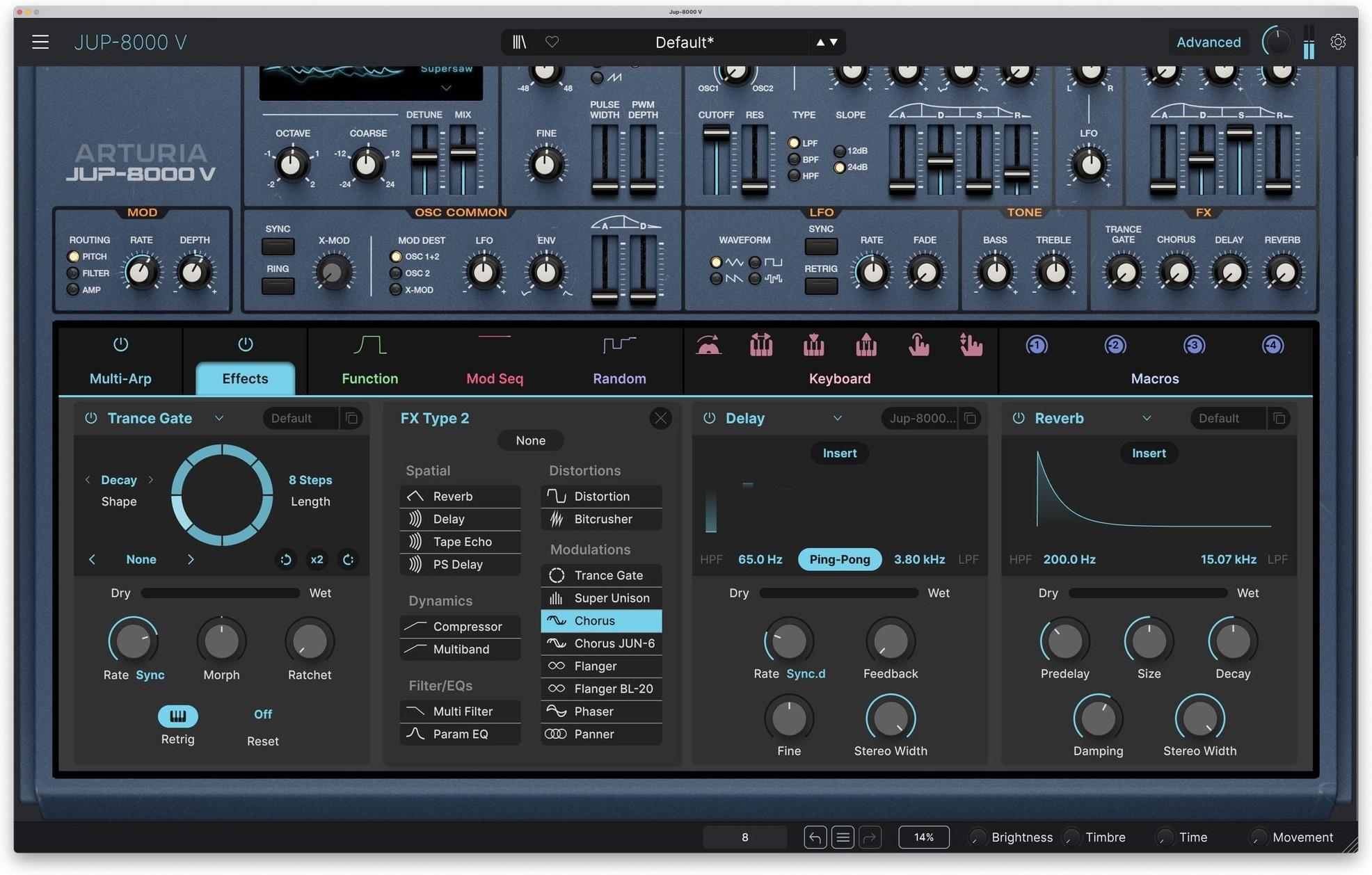Open the preset library browser icon
1372x875 pixels.
pos(519,42)
